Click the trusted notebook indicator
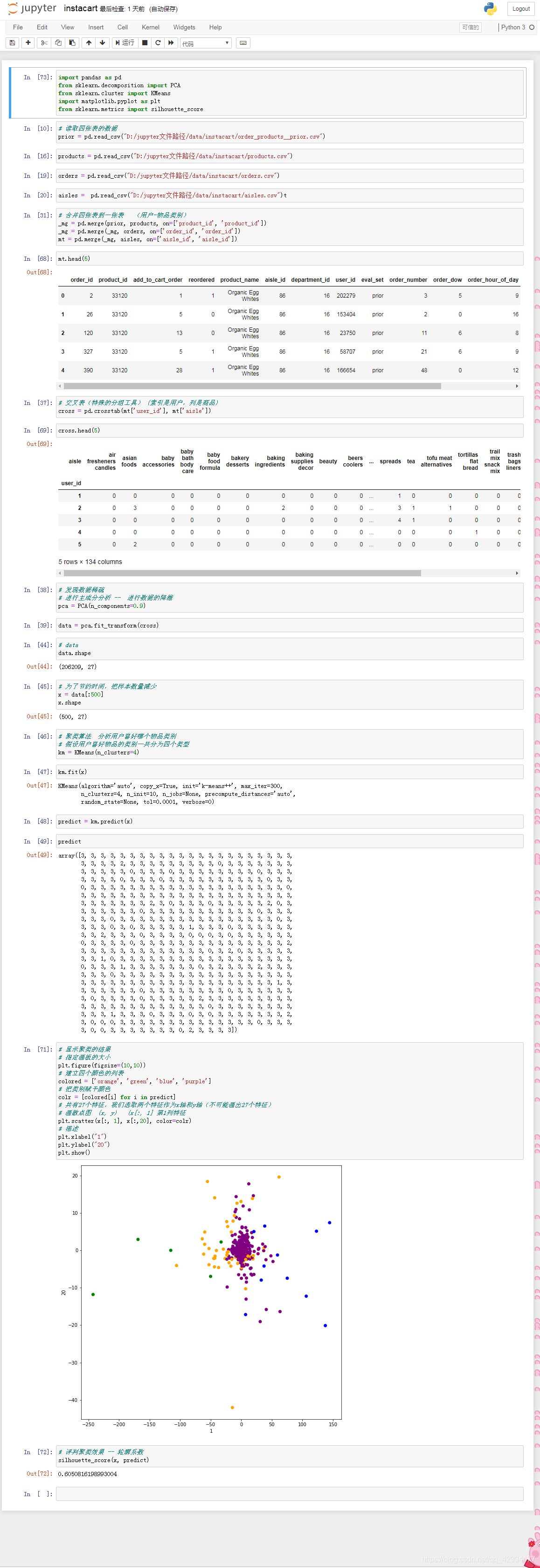540x1568 pixels. click(470, 28)
